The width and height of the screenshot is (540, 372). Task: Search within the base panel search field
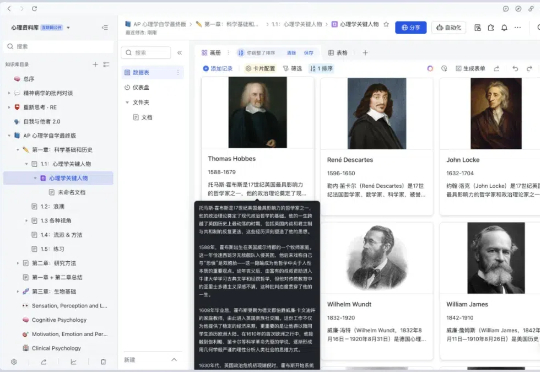click(146, 53)
